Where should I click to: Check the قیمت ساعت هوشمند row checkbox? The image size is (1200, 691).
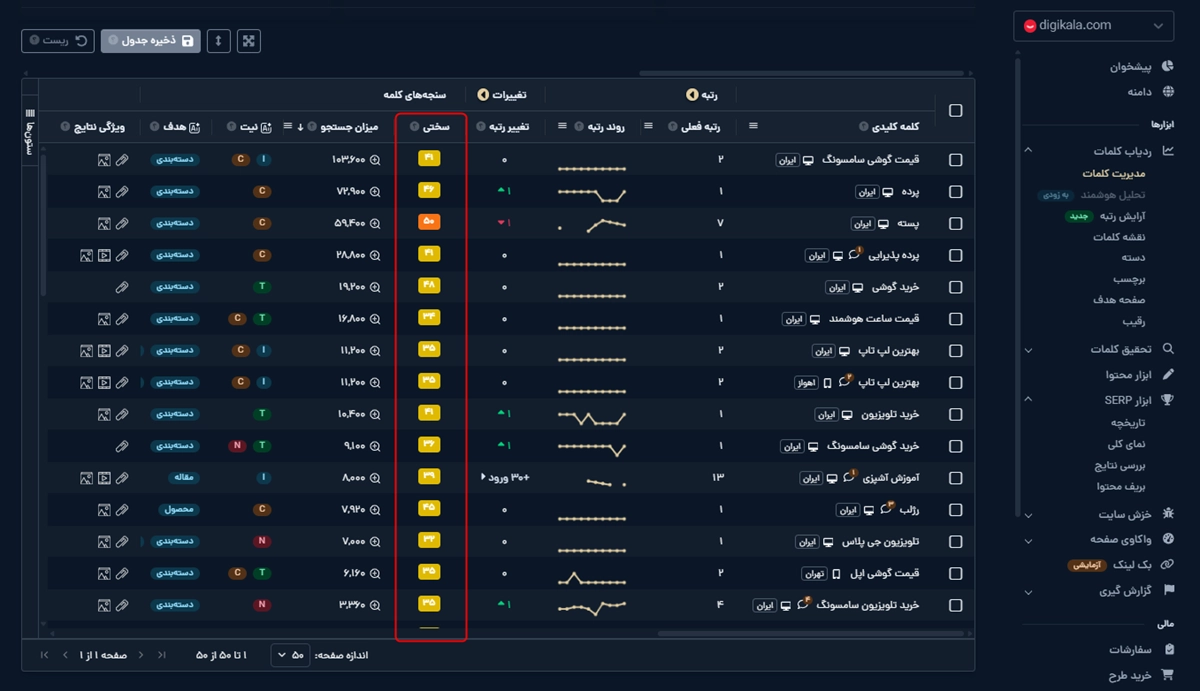click(955, 319)
